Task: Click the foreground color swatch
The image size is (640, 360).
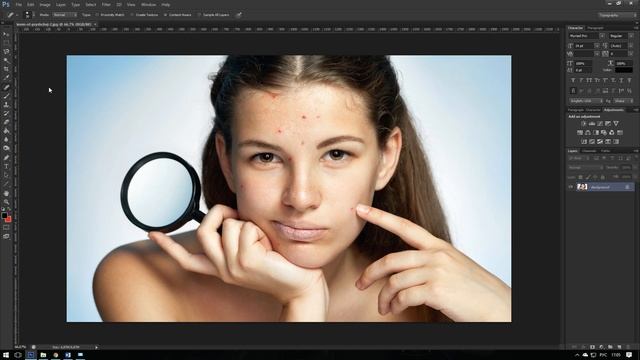Action: click(x=4, y=215)
